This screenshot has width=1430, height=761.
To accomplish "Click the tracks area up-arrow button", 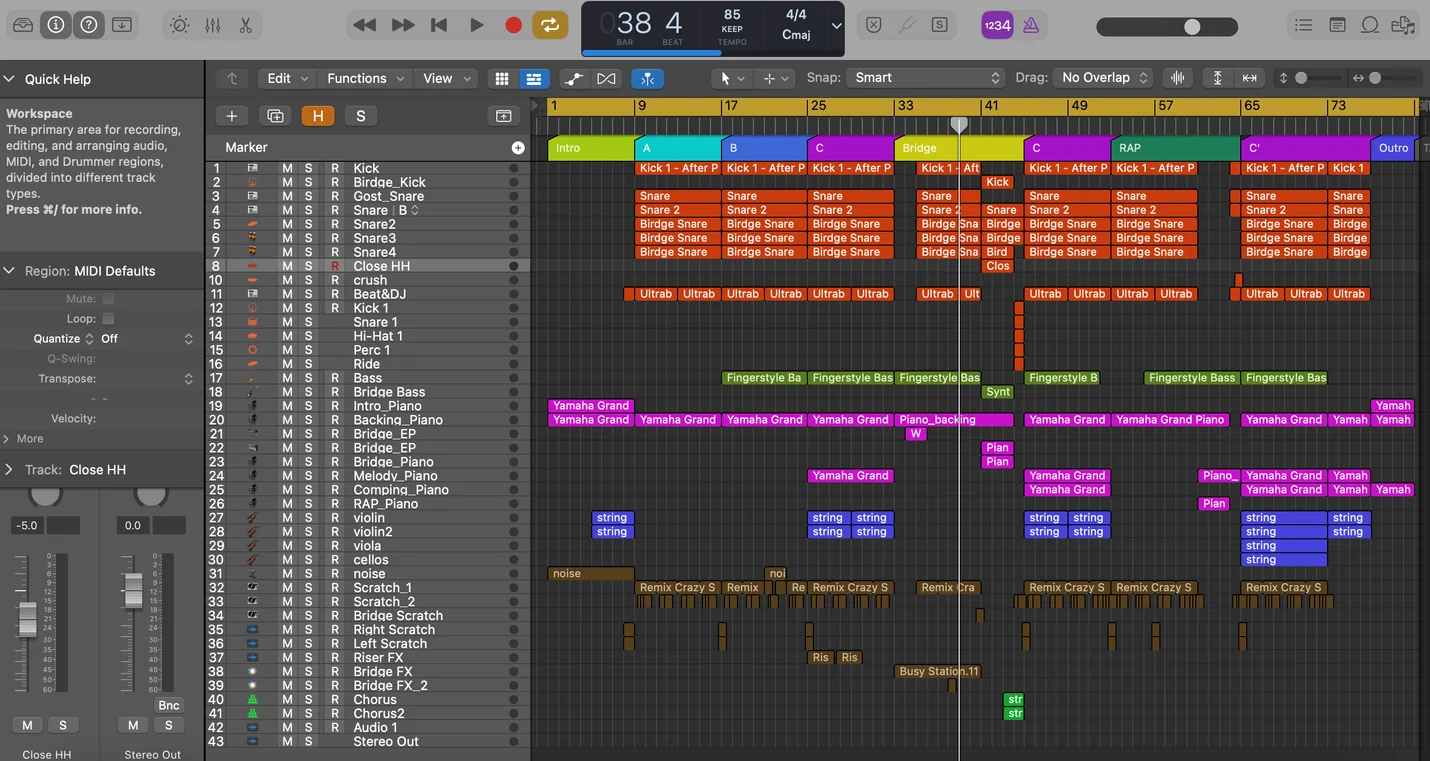I will coord(232,78).
